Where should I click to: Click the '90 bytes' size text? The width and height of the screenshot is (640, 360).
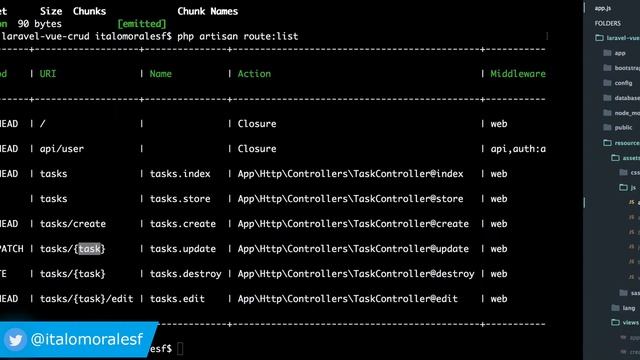40,24
